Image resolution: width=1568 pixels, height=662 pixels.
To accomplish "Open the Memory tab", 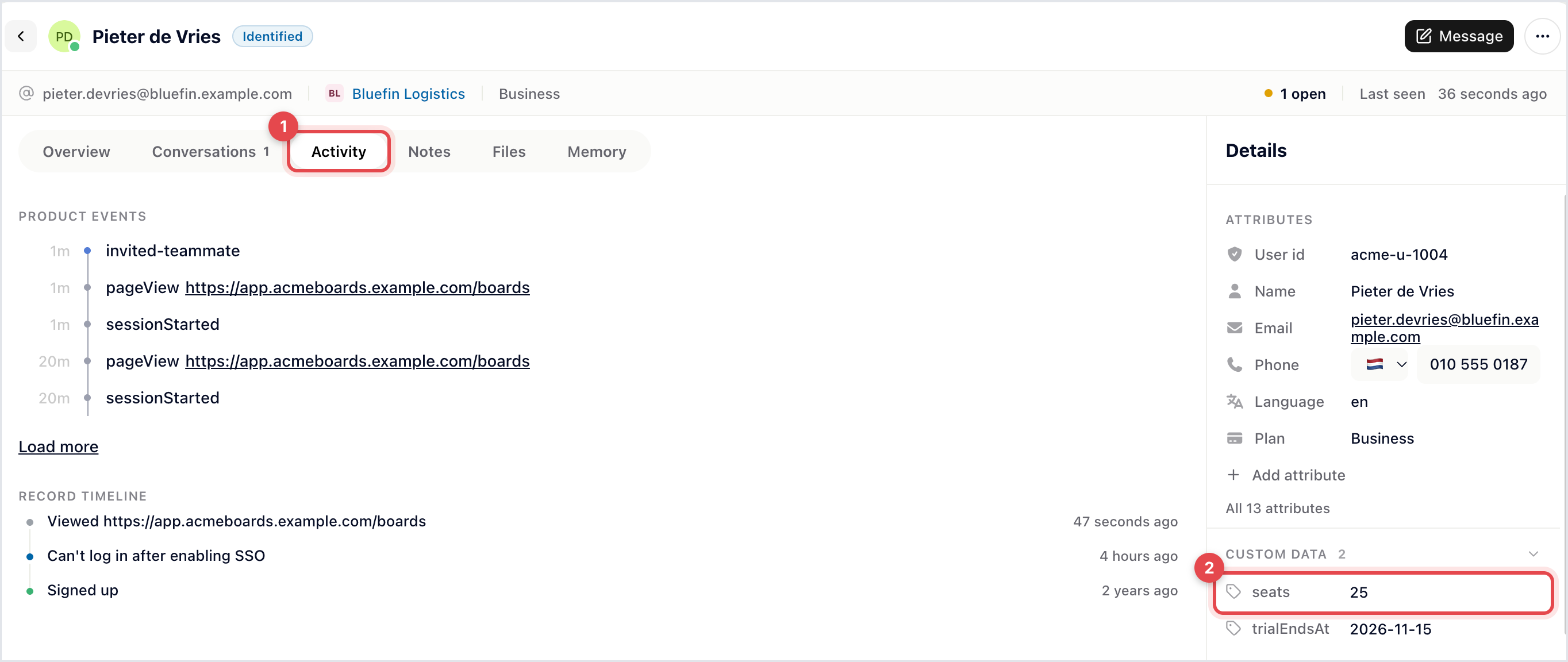I will click(x=597, y=152).
